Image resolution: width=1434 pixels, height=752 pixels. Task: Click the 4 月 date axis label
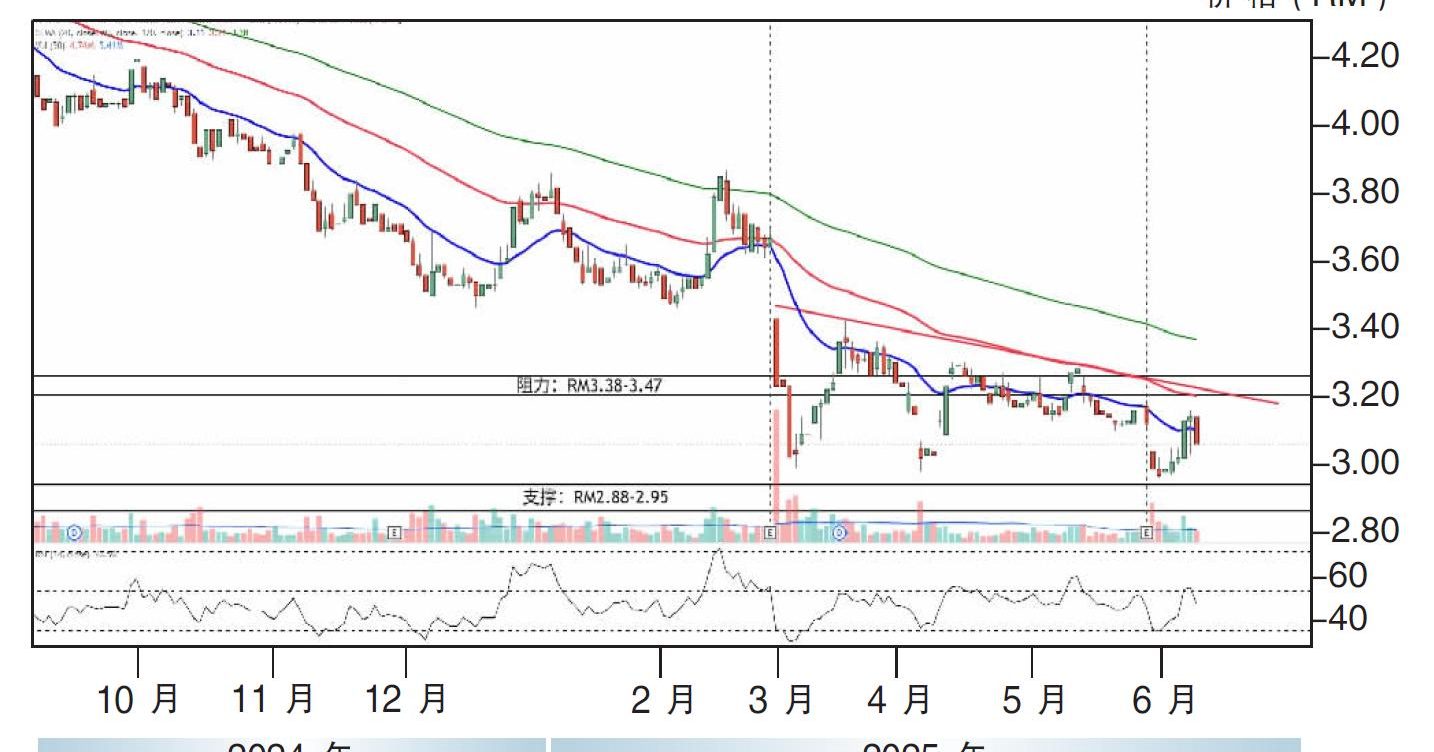tap(898, 699)
